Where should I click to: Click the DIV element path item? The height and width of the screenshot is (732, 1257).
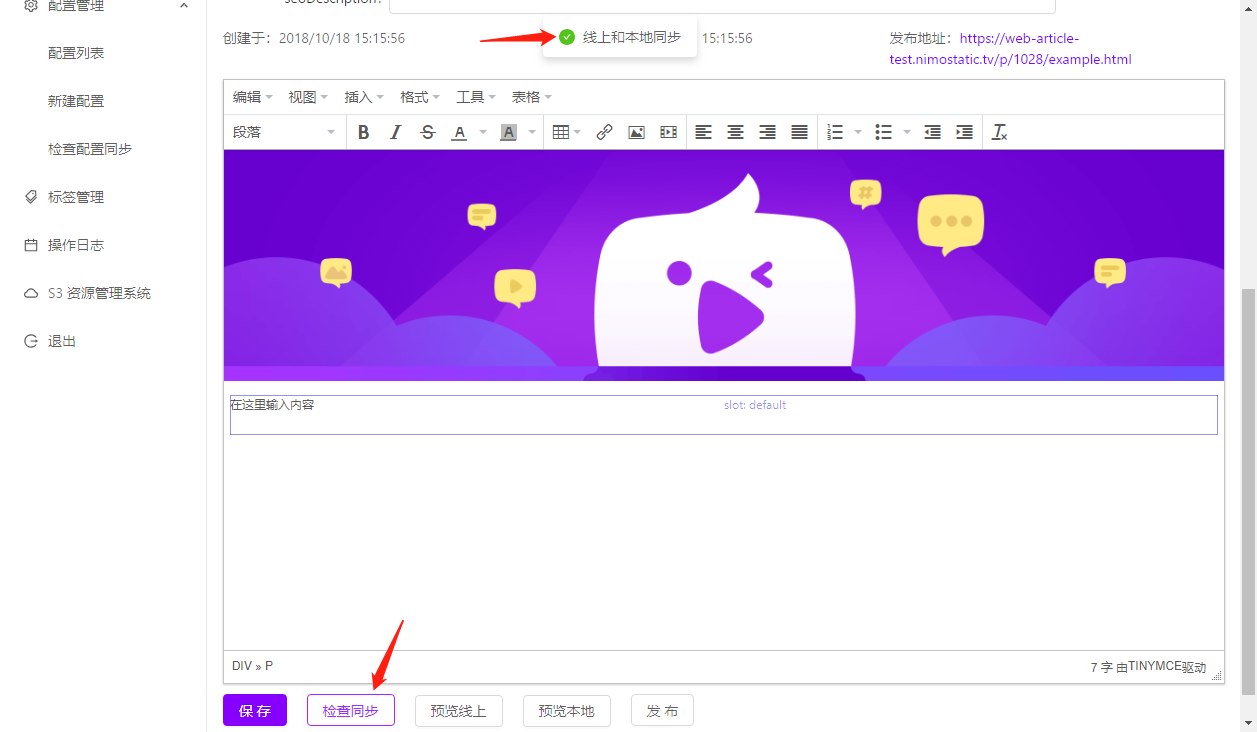(x=241, y=666)
